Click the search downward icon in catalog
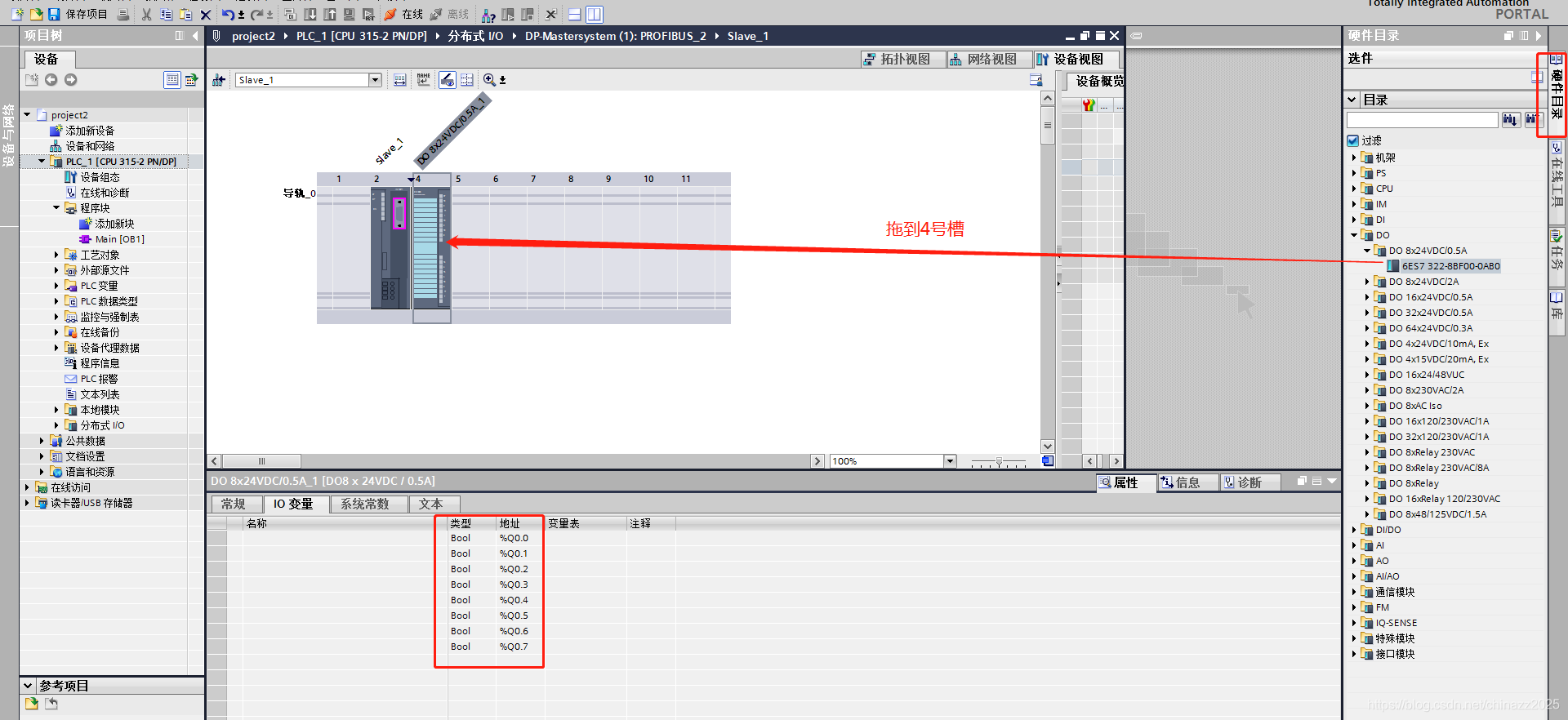Image resolution: width=1568 pixels, height=720 pixels. coord(1509,120)
